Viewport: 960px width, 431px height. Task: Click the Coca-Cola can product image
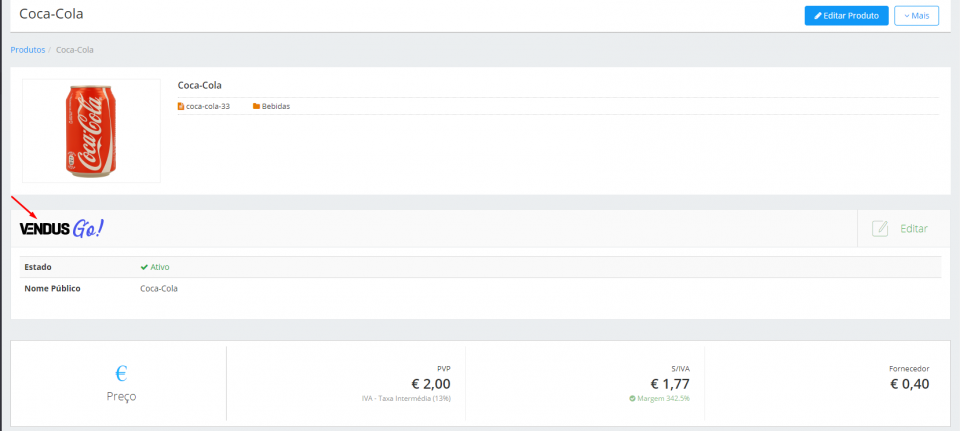tap(91, 131)
